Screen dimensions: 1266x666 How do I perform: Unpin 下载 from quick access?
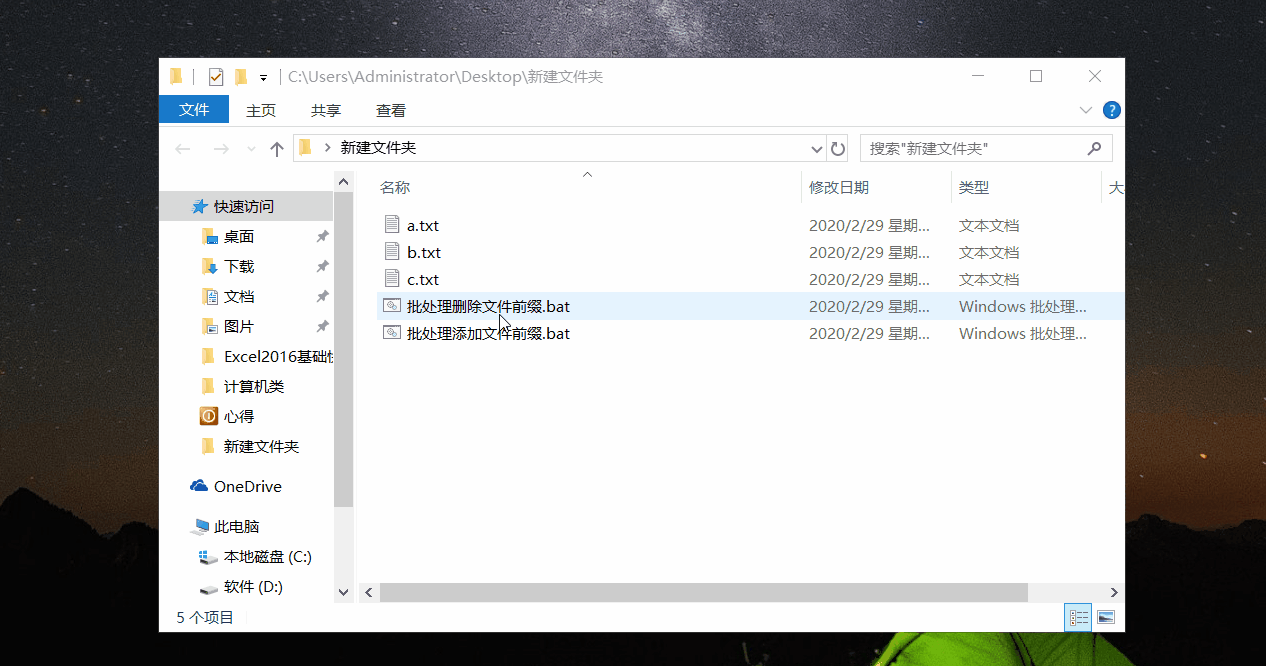pyautogui.click(x=322, y=266)
